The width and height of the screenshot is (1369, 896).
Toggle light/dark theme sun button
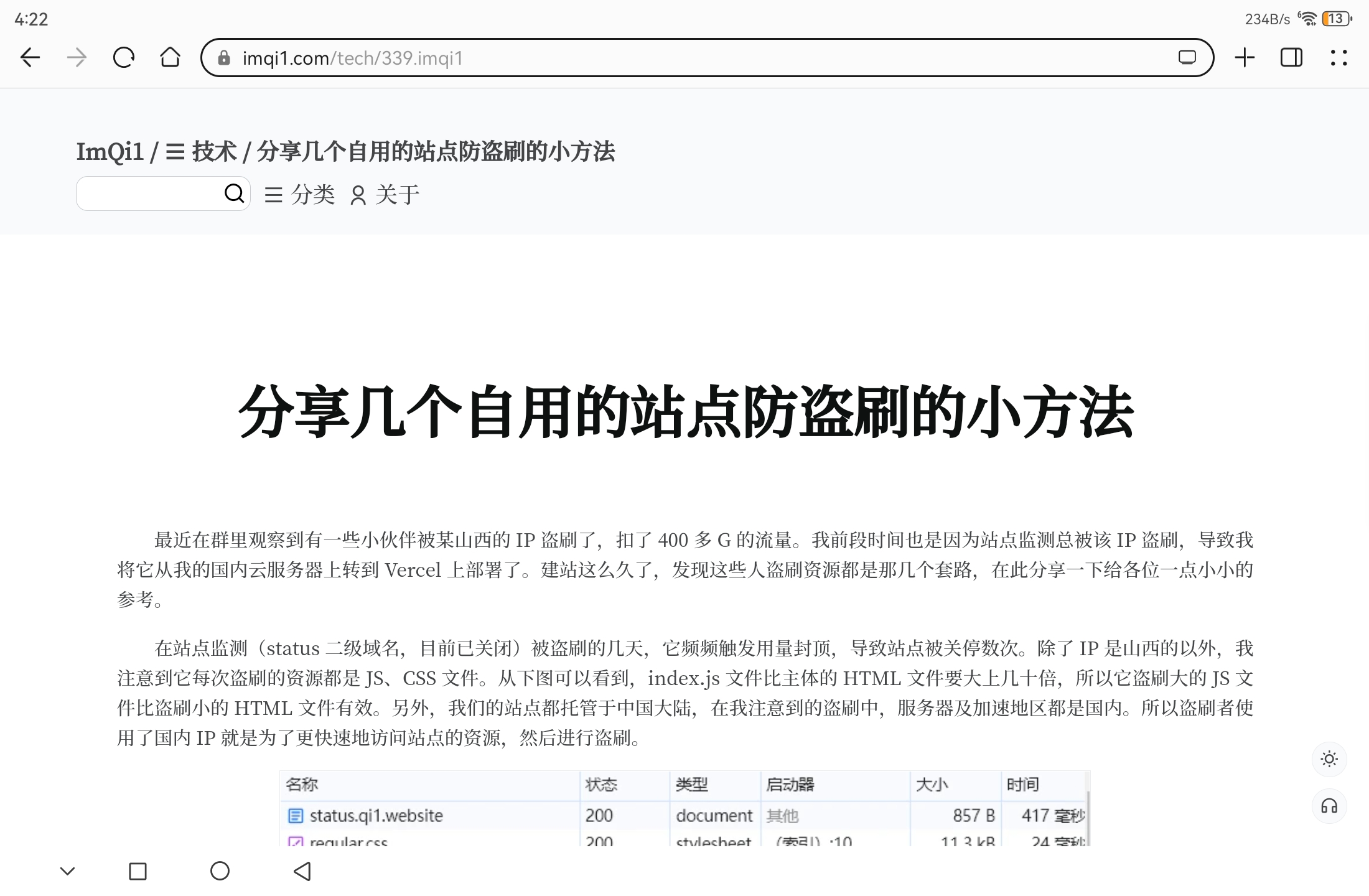(x=1329, y=759)
